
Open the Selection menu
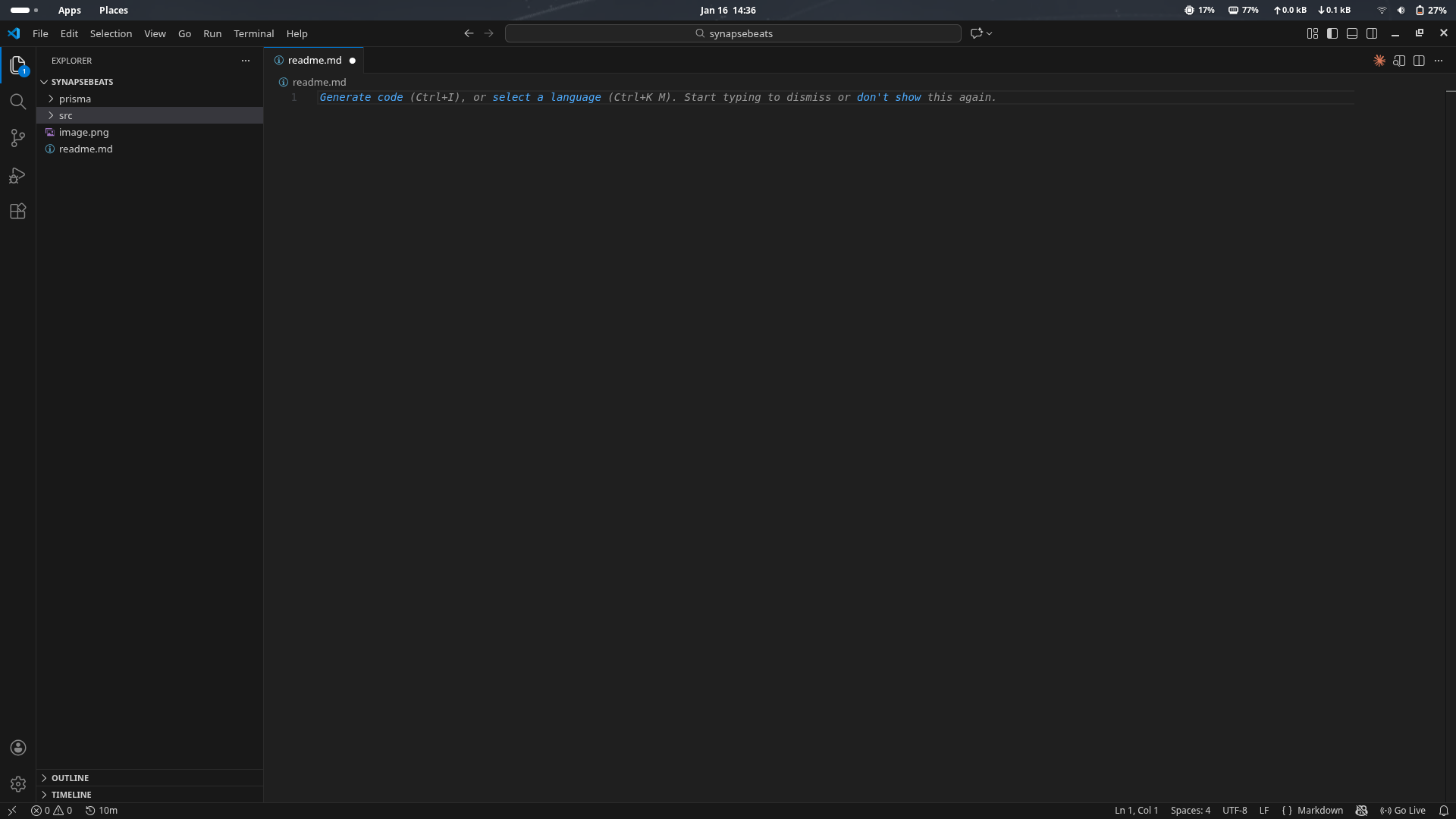(111, 33)
